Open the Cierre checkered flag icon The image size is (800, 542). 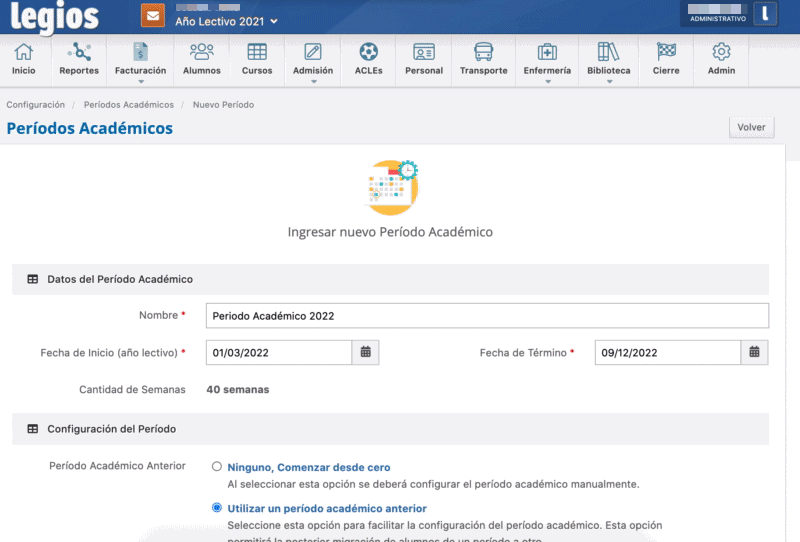[x=666, y=59]
